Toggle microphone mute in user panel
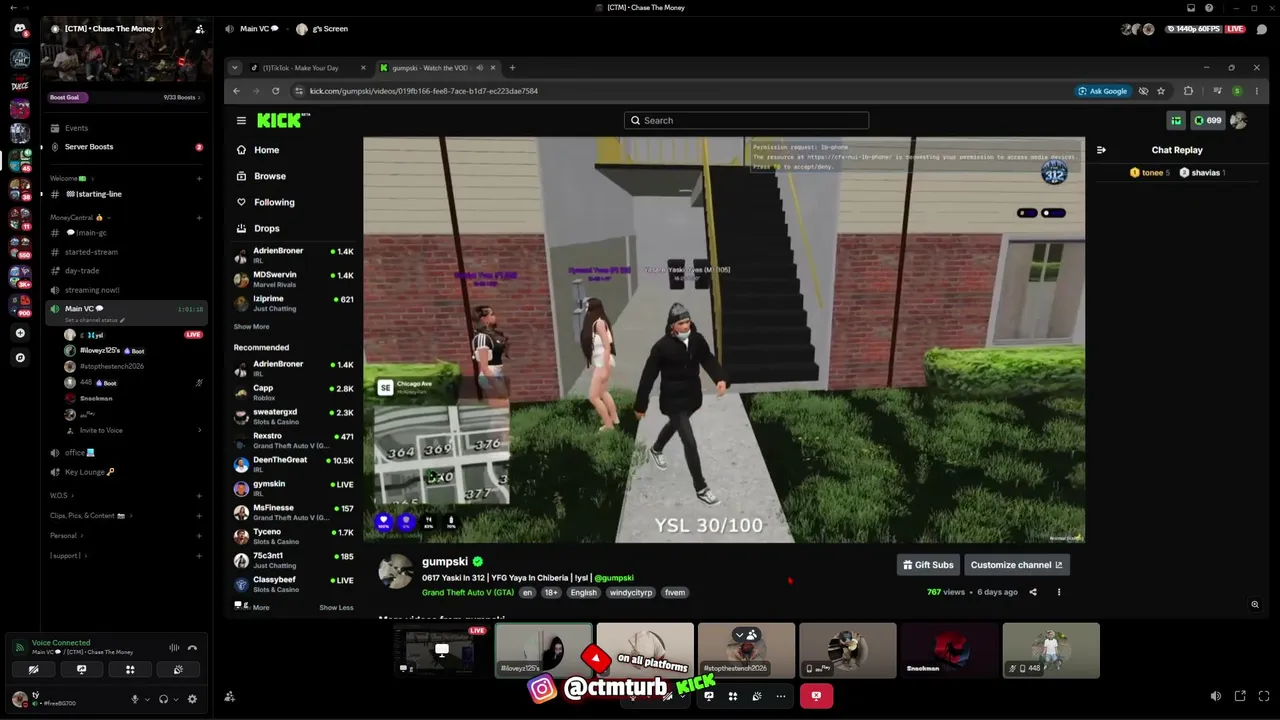Screen dimensions: 1280x720 pyautogui.click(x=135, y=699)
